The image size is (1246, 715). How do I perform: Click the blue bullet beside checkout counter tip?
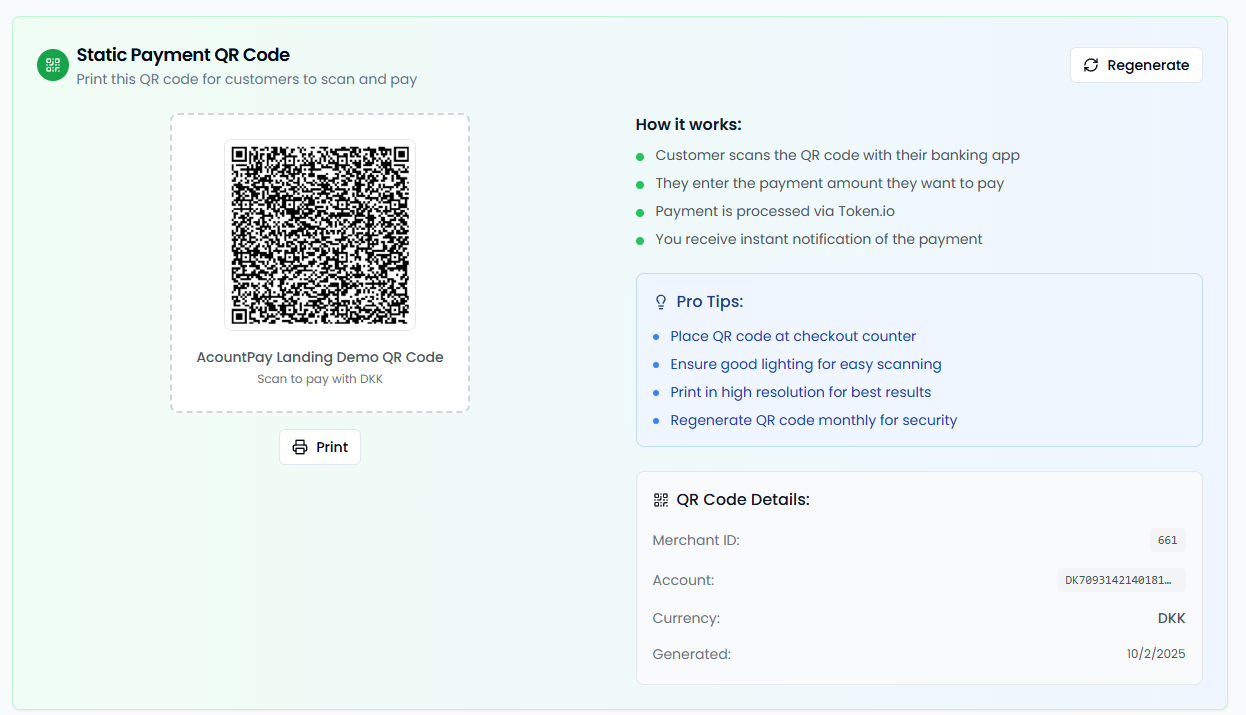[658, 337]
